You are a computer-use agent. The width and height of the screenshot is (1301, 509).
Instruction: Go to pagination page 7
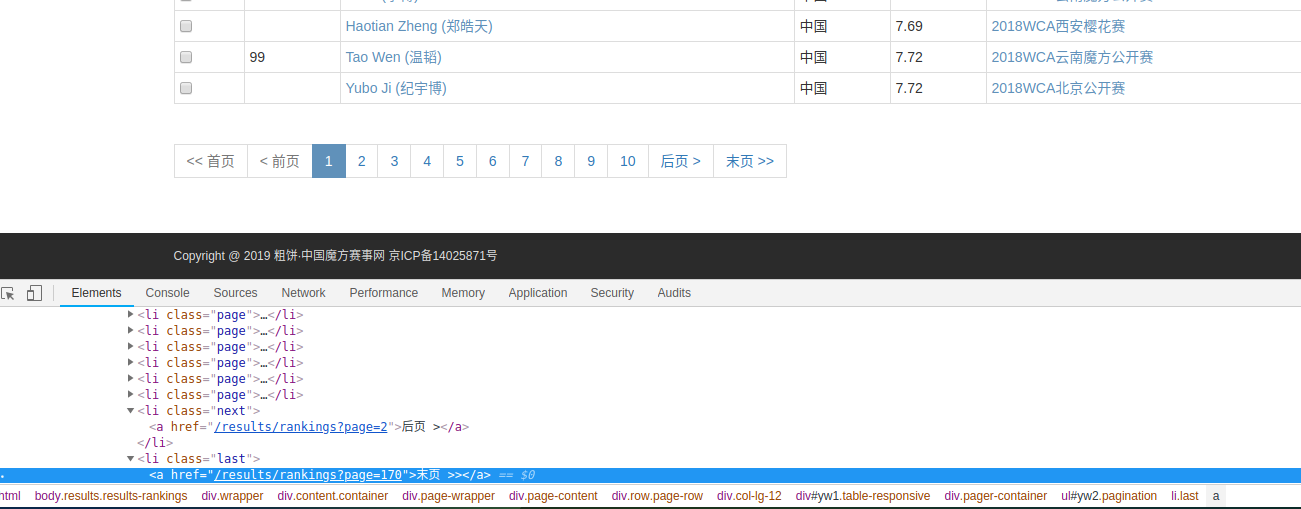(x=525, y=161)
